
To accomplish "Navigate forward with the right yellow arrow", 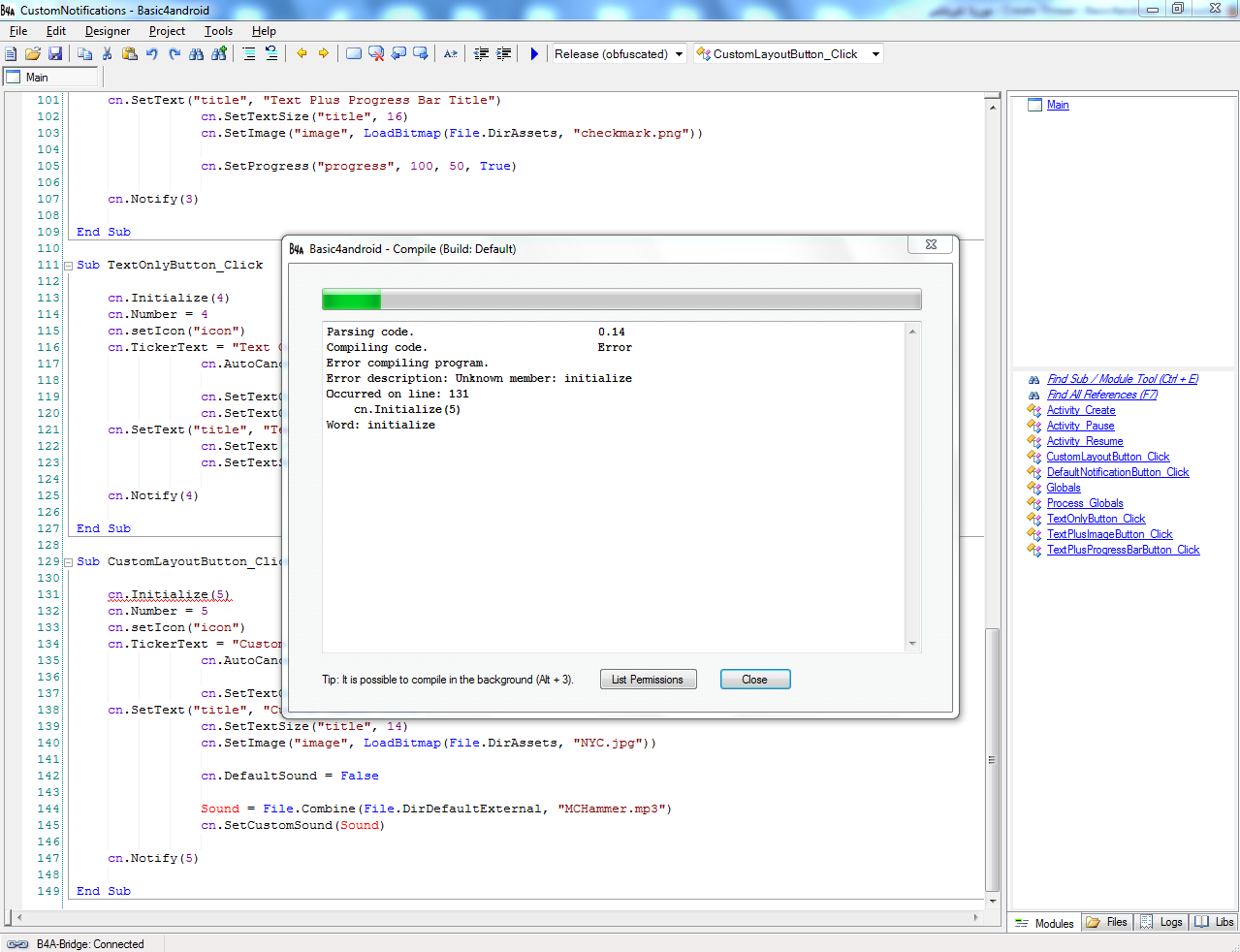I will [x=324, y=54].
